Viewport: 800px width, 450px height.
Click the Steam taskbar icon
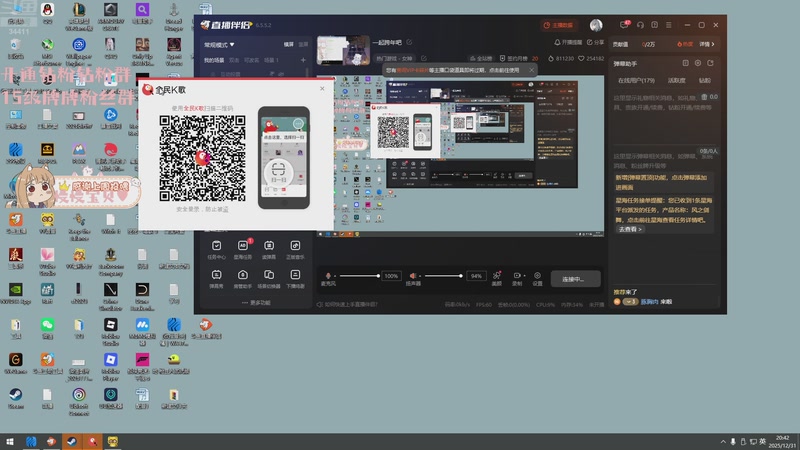tap(71, 442)
